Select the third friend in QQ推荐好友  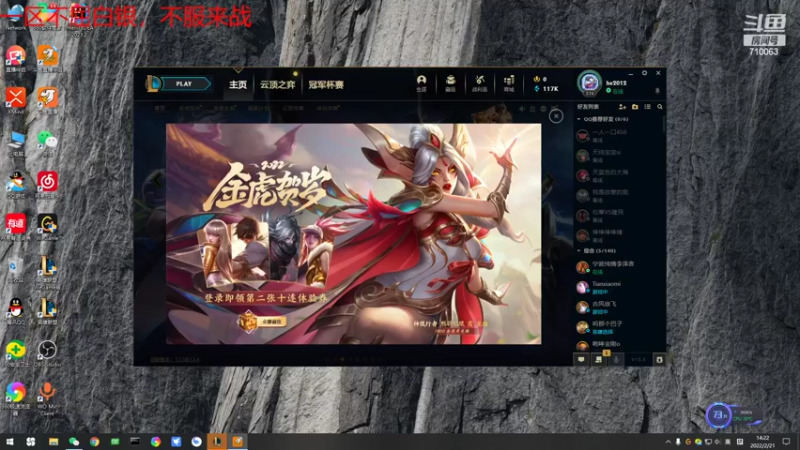619,176
